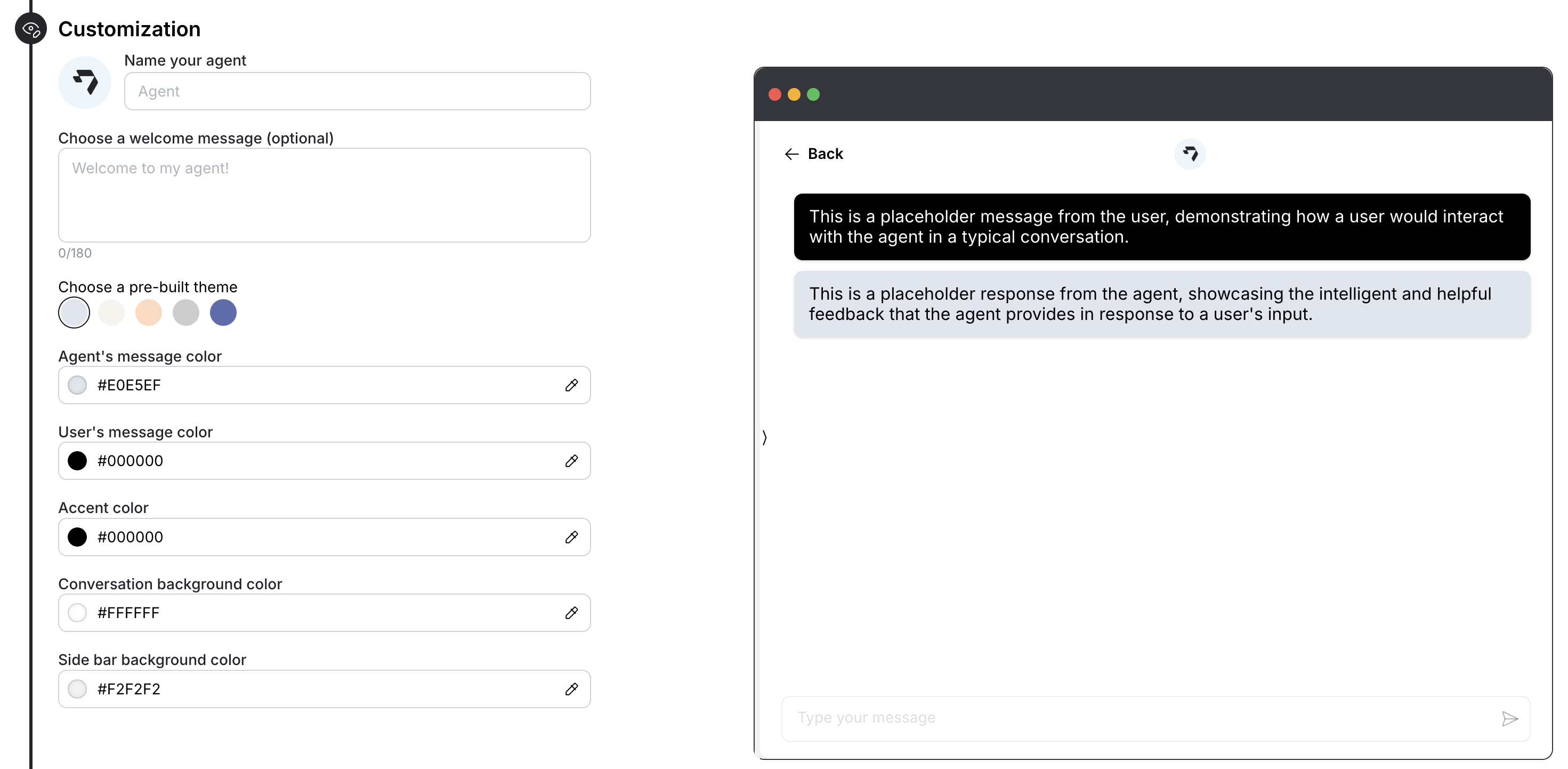
Task: Select the light blue-gray pre-built theme
Action: pyautogui.click(x=74, y=313)
